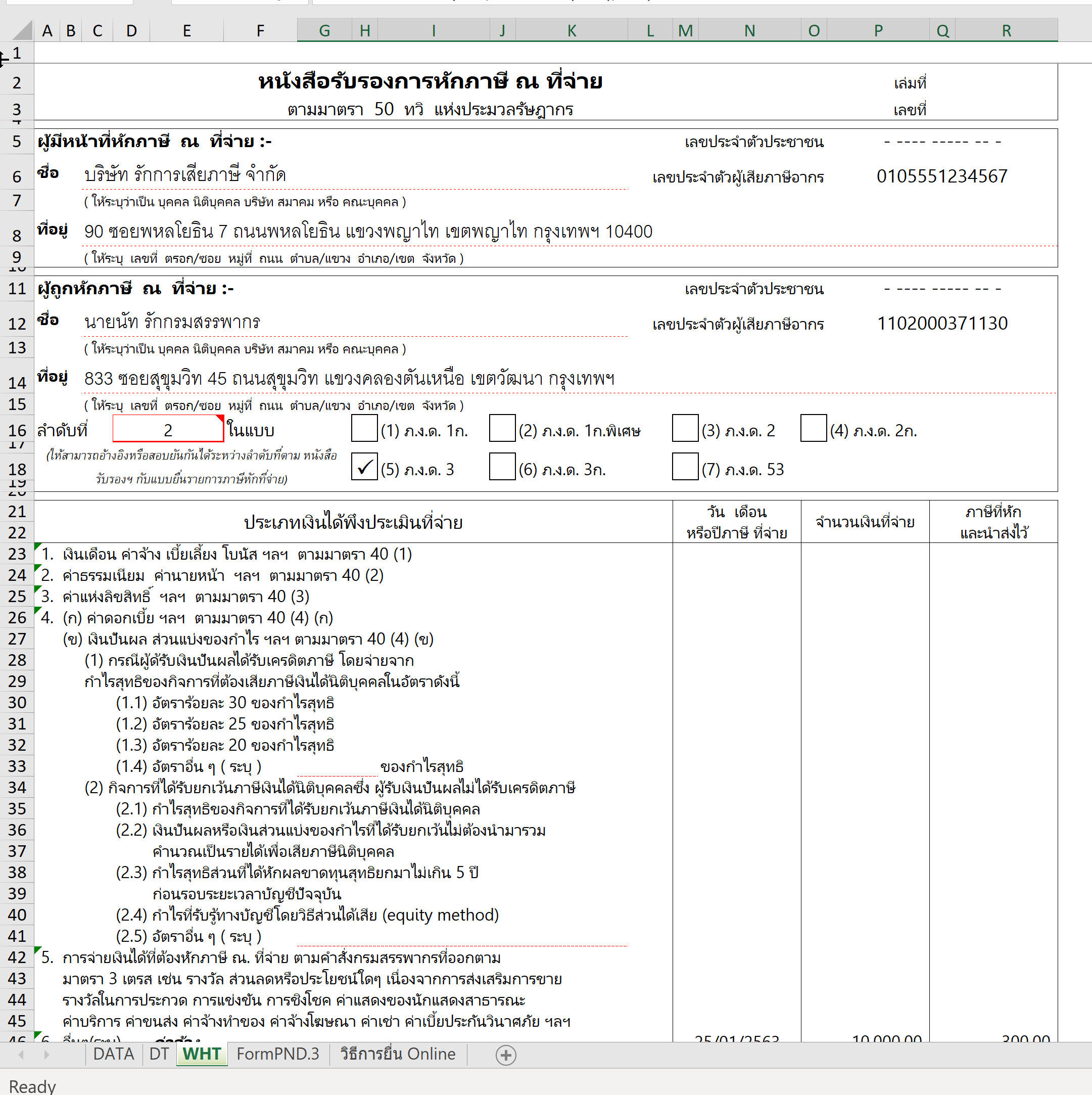1092x1095 pixels.
Task: Click the name นายนัท รักกรมสรรพากร
Action: tap(172, 322)
